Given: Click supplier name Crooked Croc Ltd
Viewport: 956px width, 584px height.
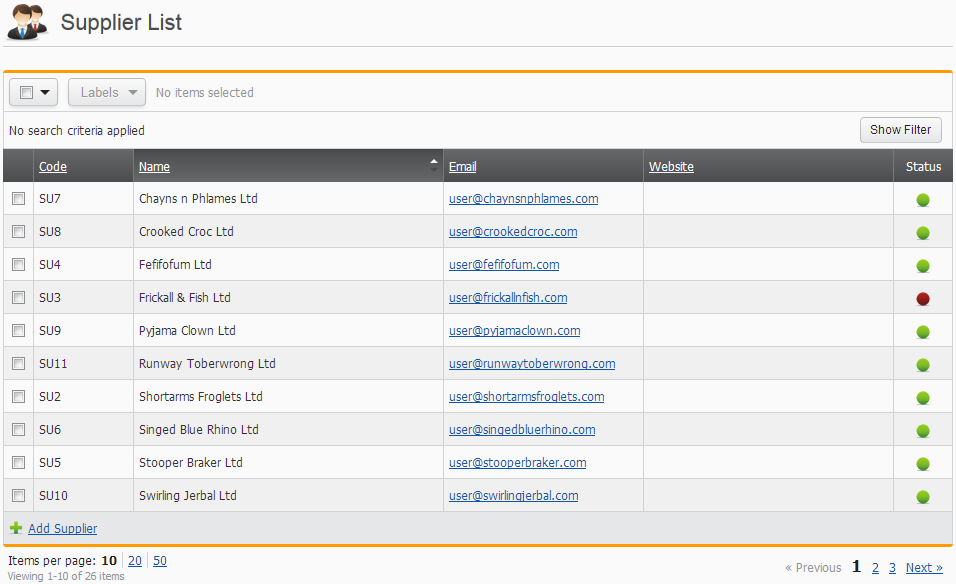Looking at the screenshot, I should [187, 232].
